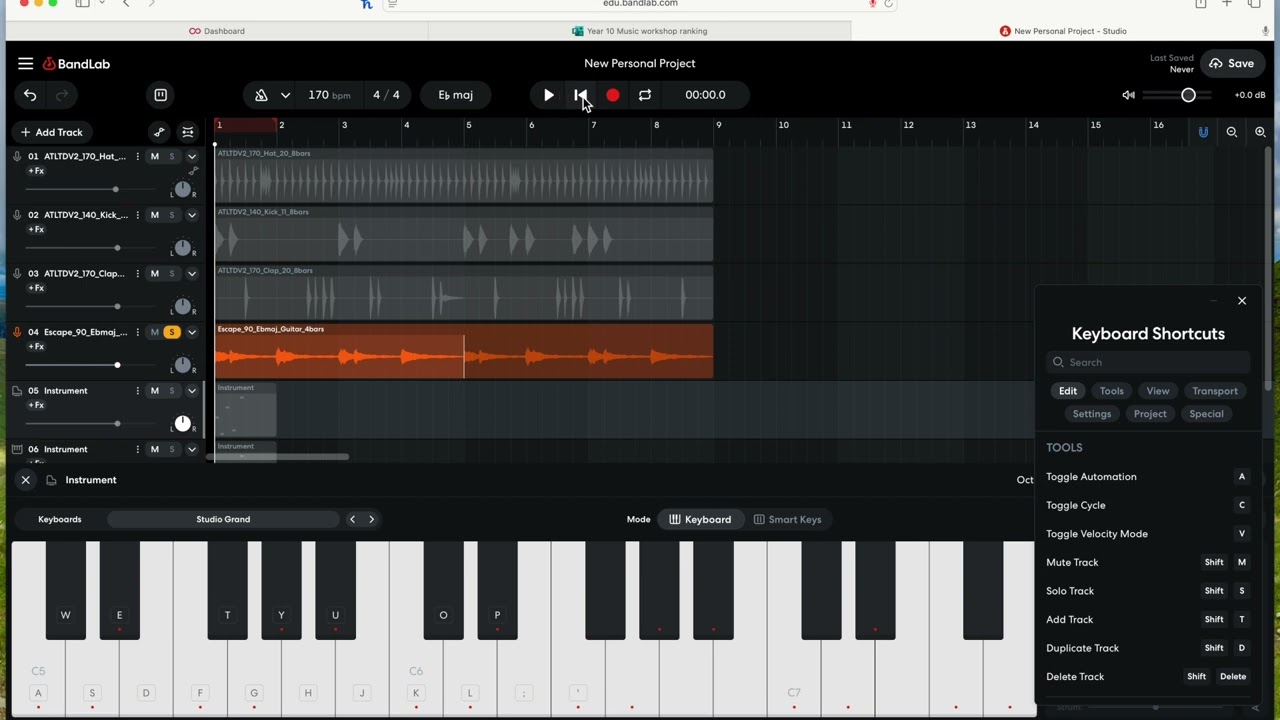Click microphone icon of track 01 Hat
This screenshot has width=1280, height=720.
pos(17,156)
